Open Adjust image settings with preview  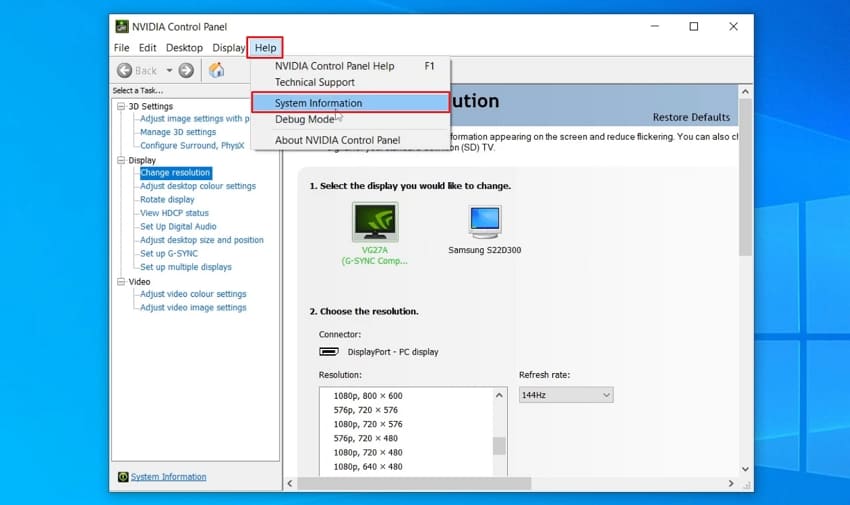click(195, 119)
